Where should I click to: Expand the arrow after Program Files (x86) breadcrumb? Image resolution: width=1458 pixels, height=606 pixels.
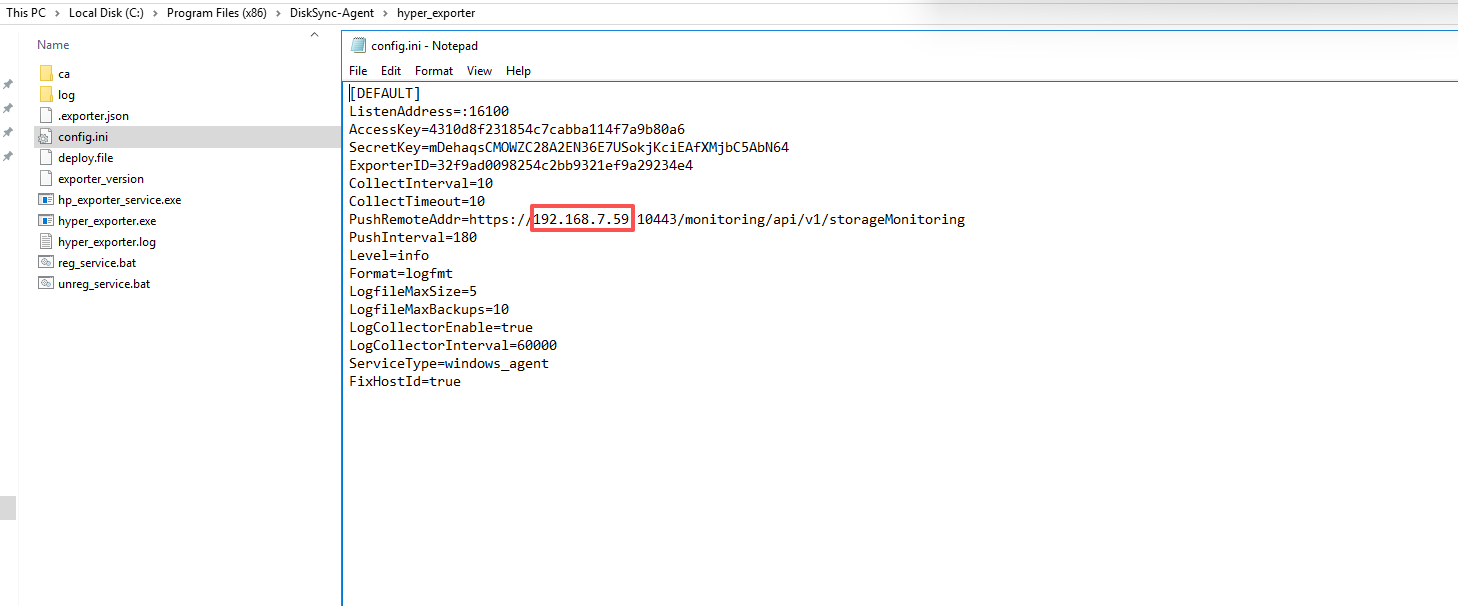pyautogui.click(x=280, y=13)
